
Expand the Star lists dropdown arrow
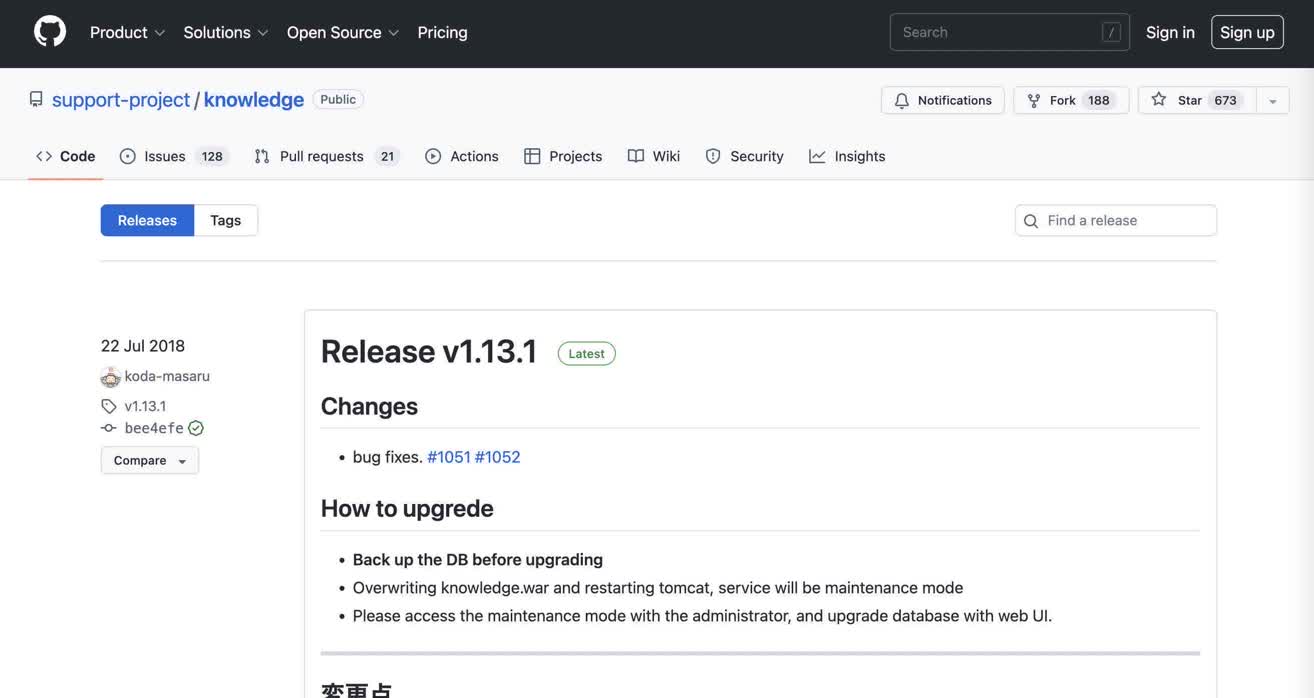(1273, 100)
